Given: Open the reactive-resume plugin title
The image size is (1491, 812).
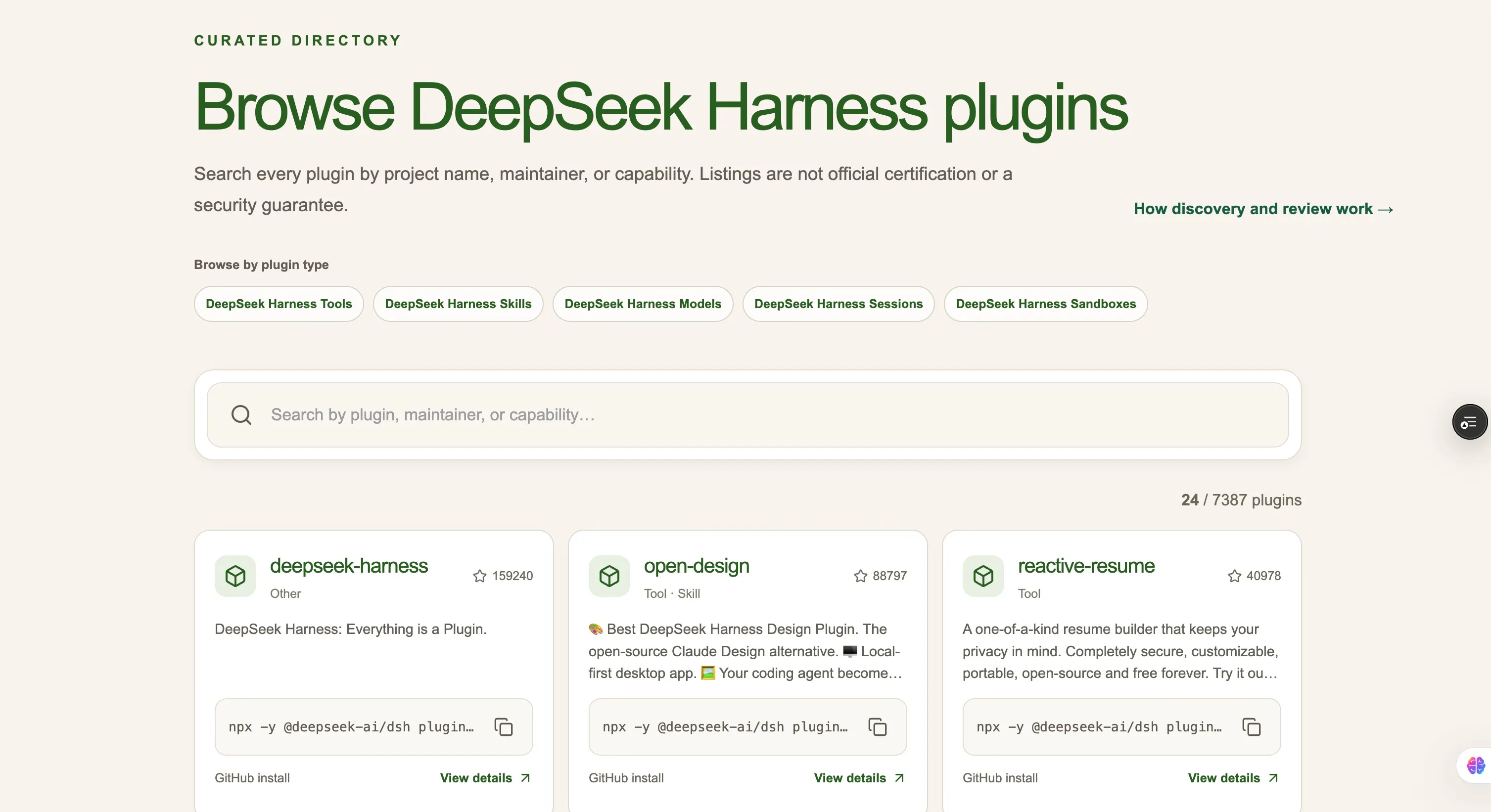Looking at the screenshot, I should click(1086, 565).
